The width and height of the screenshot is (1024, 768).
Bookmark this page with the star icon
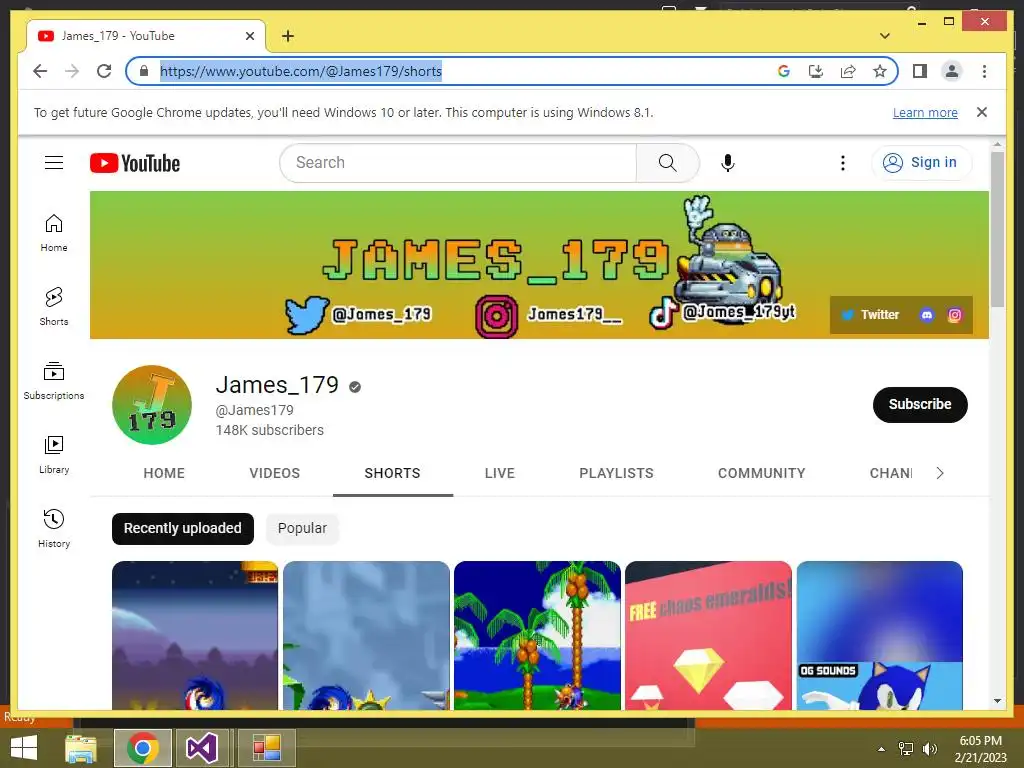pos(880,71)
